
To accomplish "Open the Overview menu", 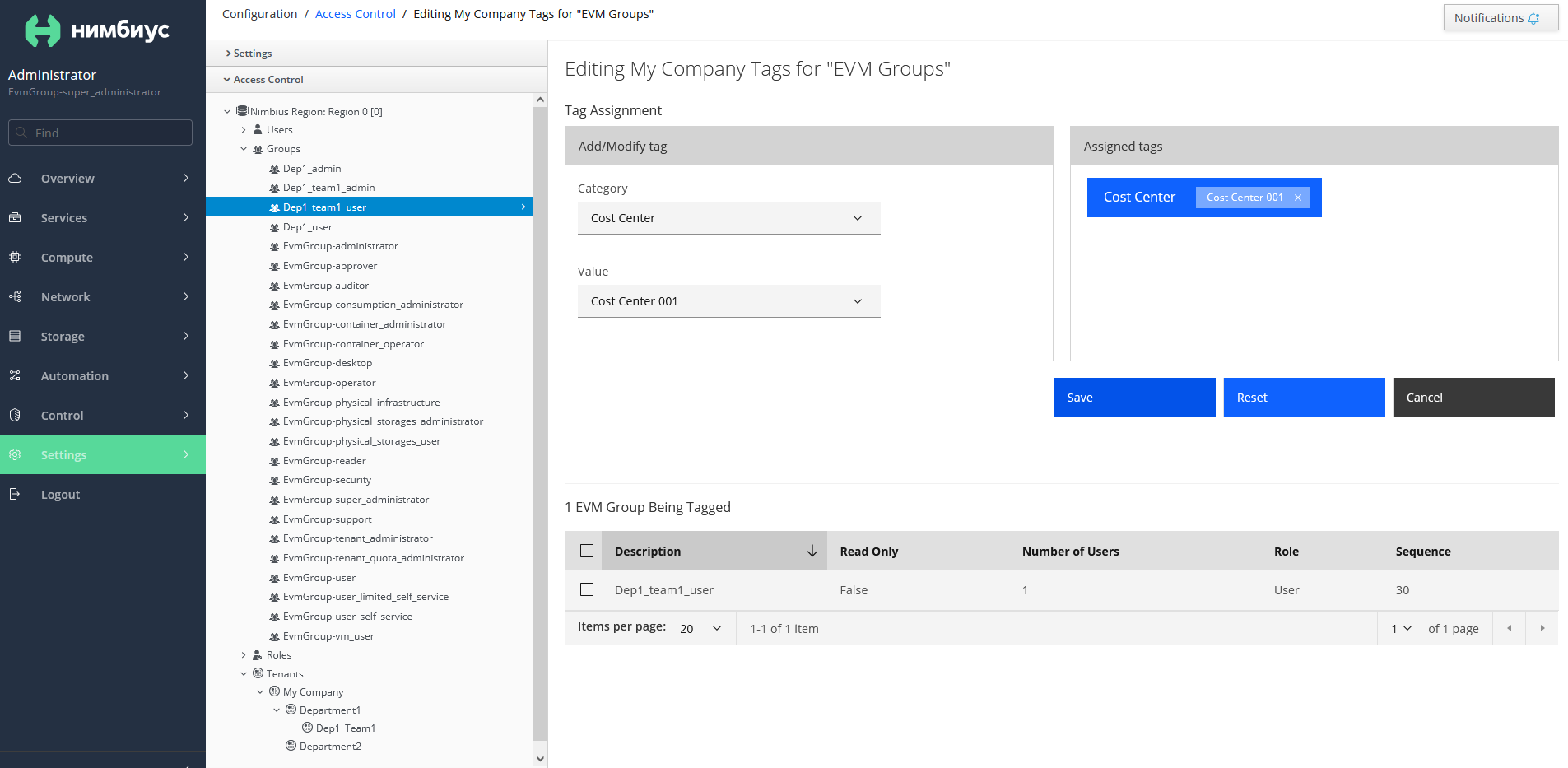I will pos(103,178).
